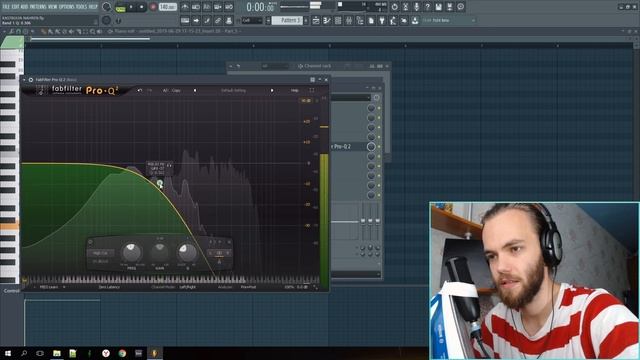Click the undo history icon in main toolbar
The height and width of the screenshot is (360, 640).
coord(394,7)
